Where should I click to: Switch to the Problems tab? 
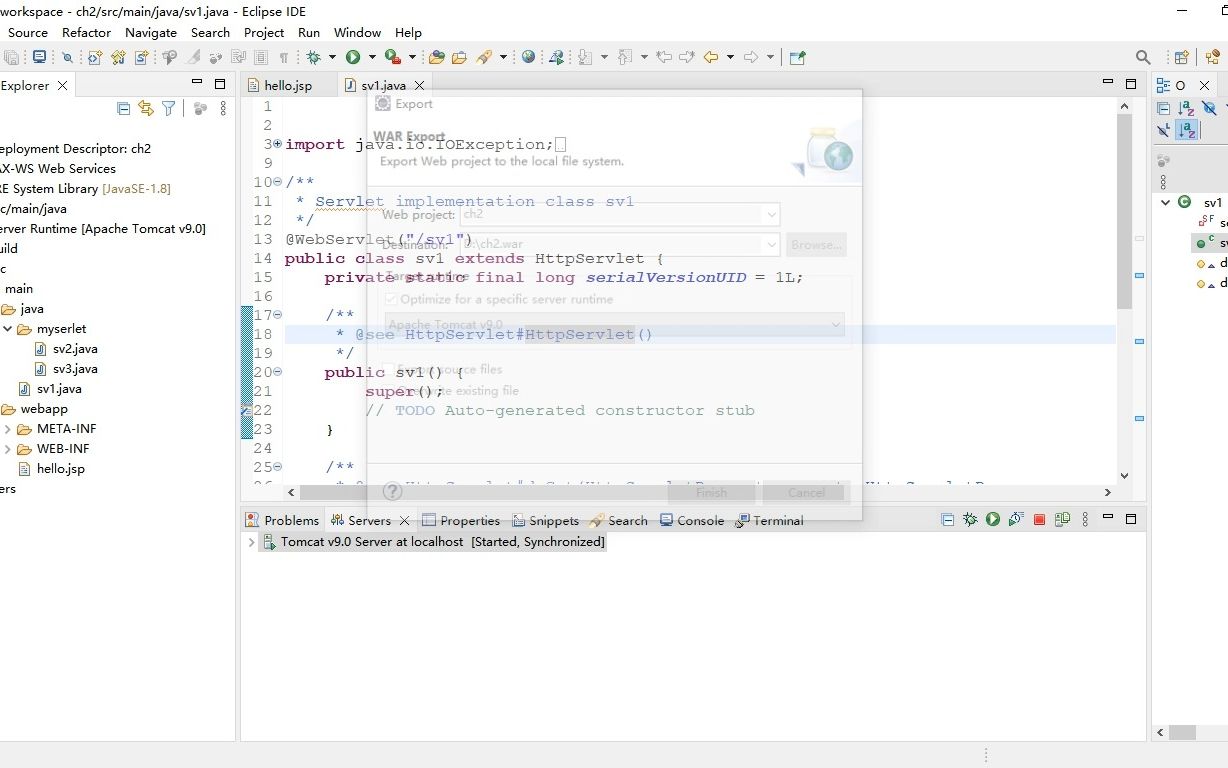click(281, 521)
